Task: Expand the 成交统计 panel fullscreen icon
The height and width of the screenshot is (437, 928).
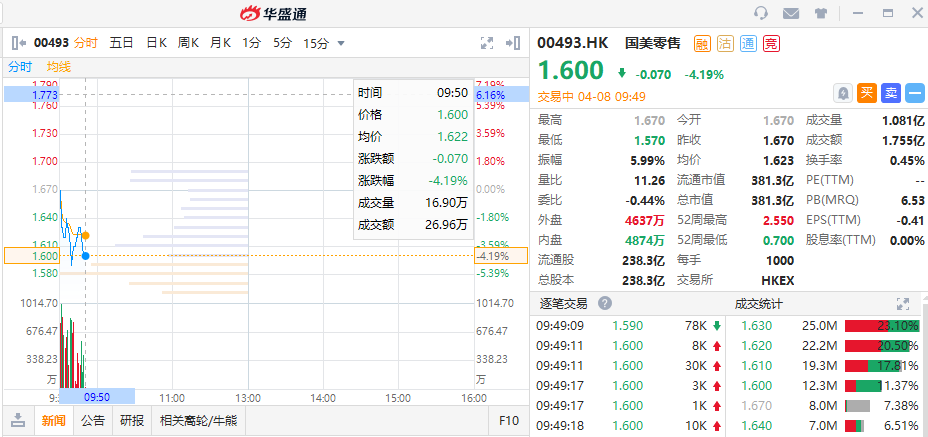Action: tap(903, 304)
